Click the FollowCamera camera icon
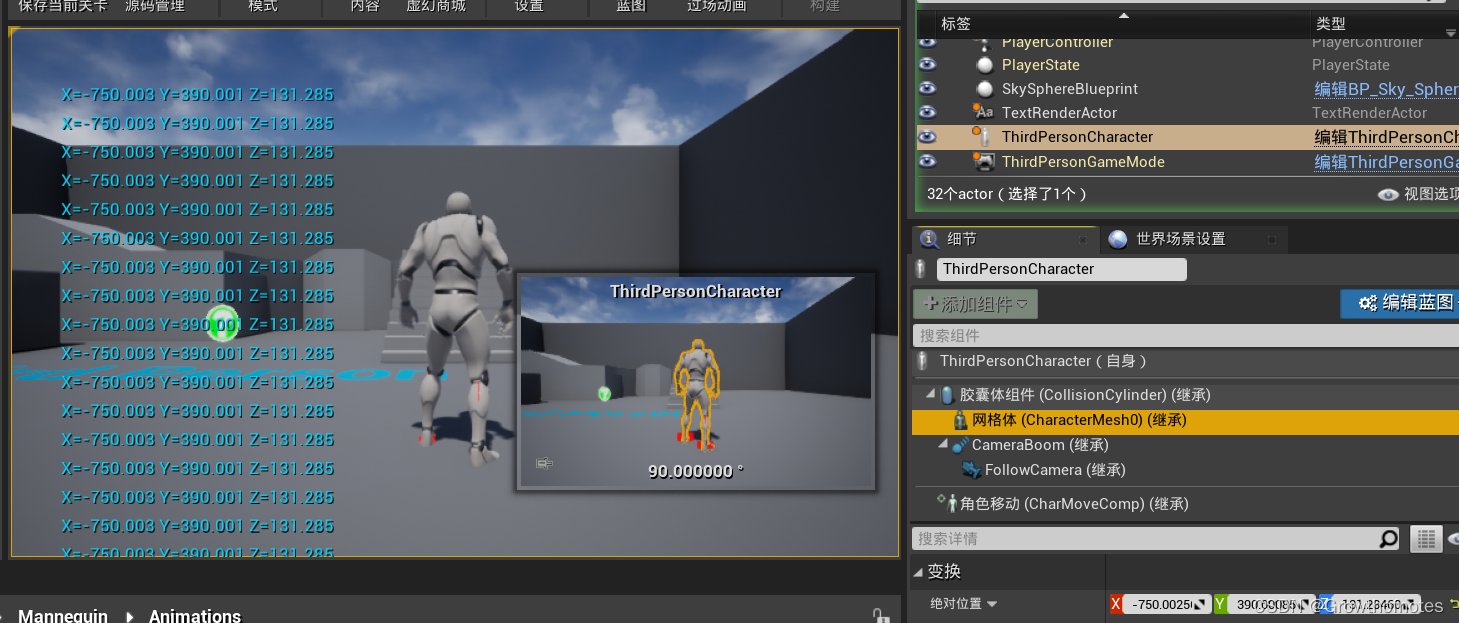 pyautogui.click(x=970, y=470)
